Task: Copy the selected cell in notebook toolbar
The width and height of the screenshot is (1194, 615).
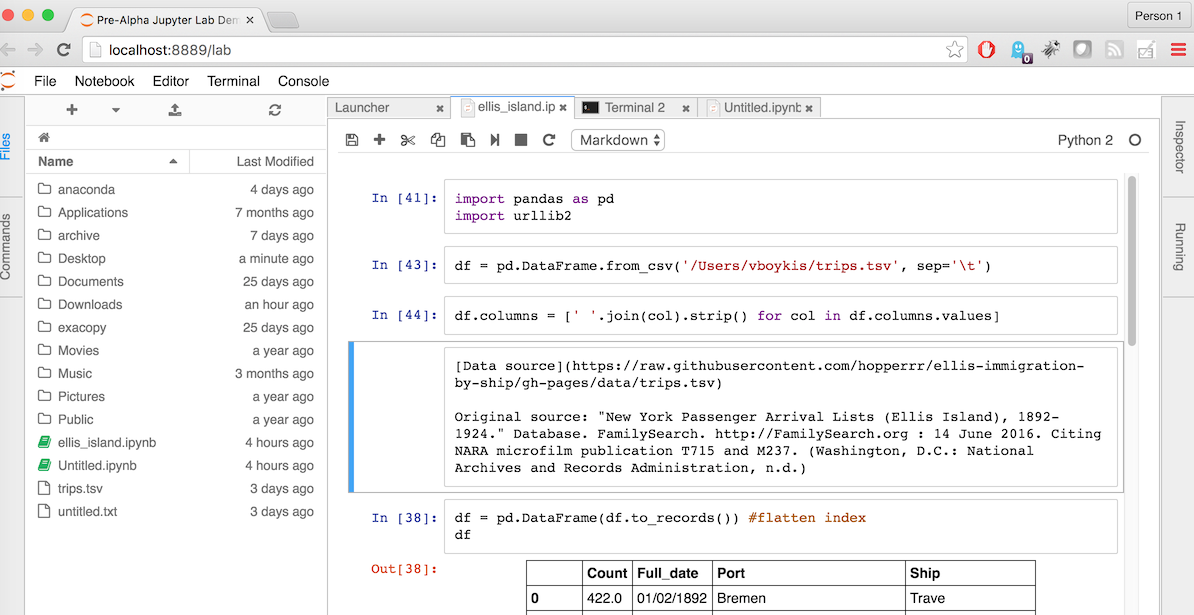Action: [x=437, y=140]
